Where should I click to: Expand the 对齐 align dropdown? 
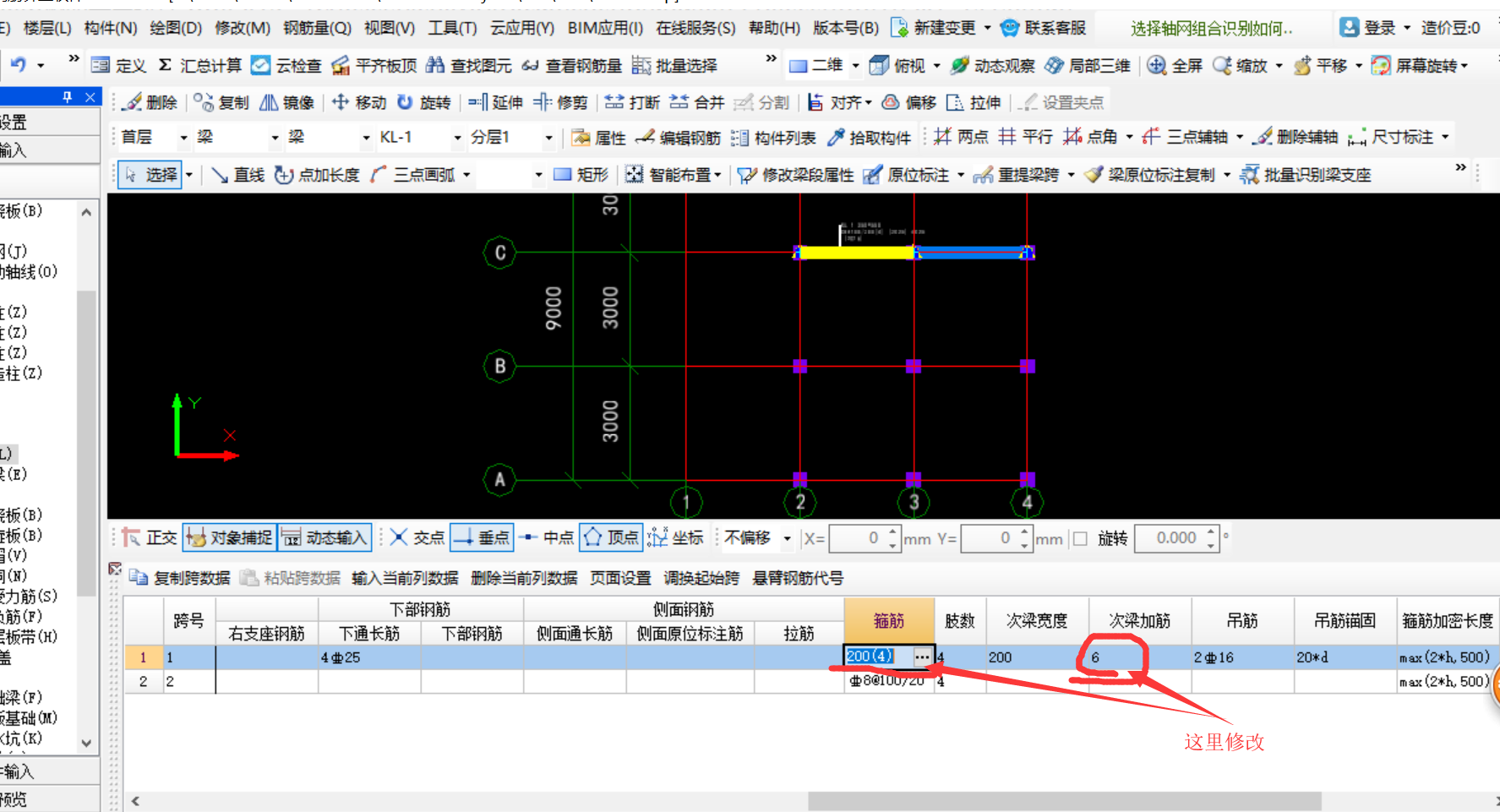click(x=868, y=102)
